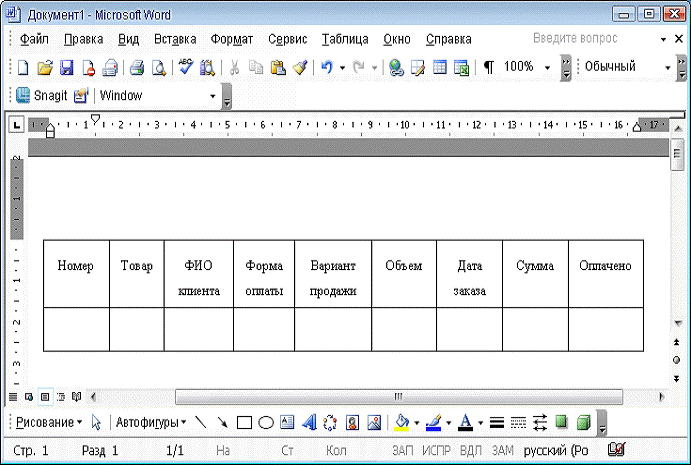Viewport: 691px width, 465px height.
Task: Insert WordArt from the drawing toolbar
Action: click(308, 422)
